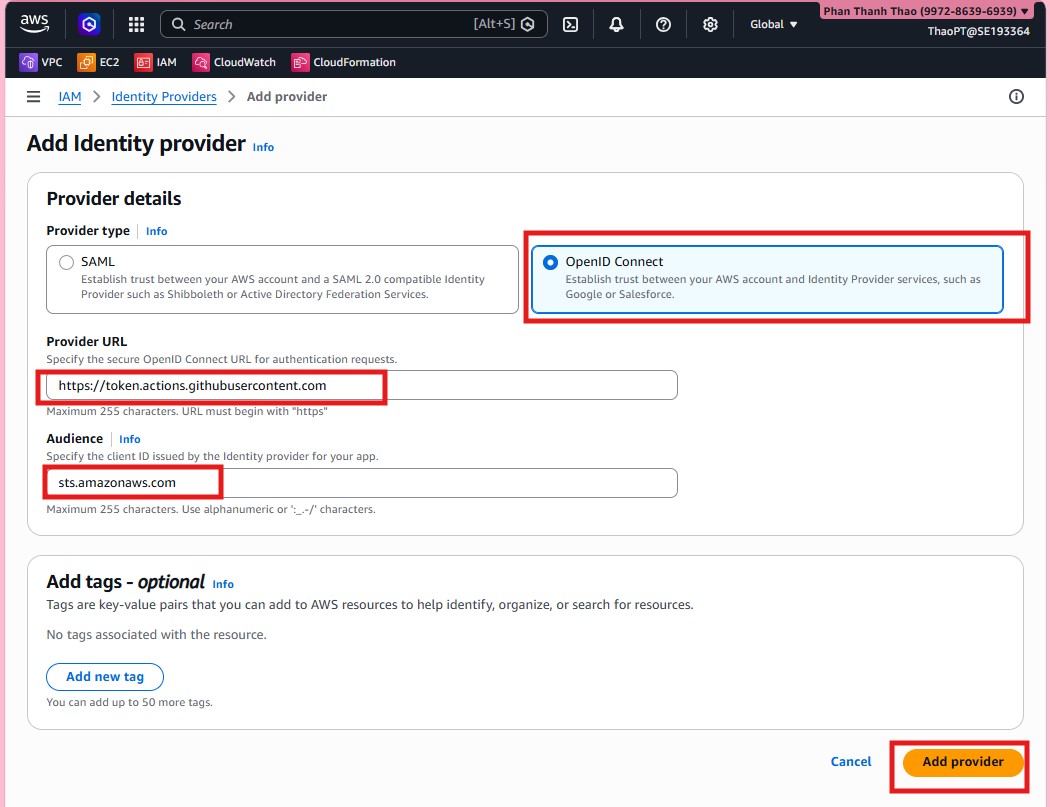The image size is (1050, 807).
Task: Open the Info panel icon top right
Action: tap(1016, 96)
